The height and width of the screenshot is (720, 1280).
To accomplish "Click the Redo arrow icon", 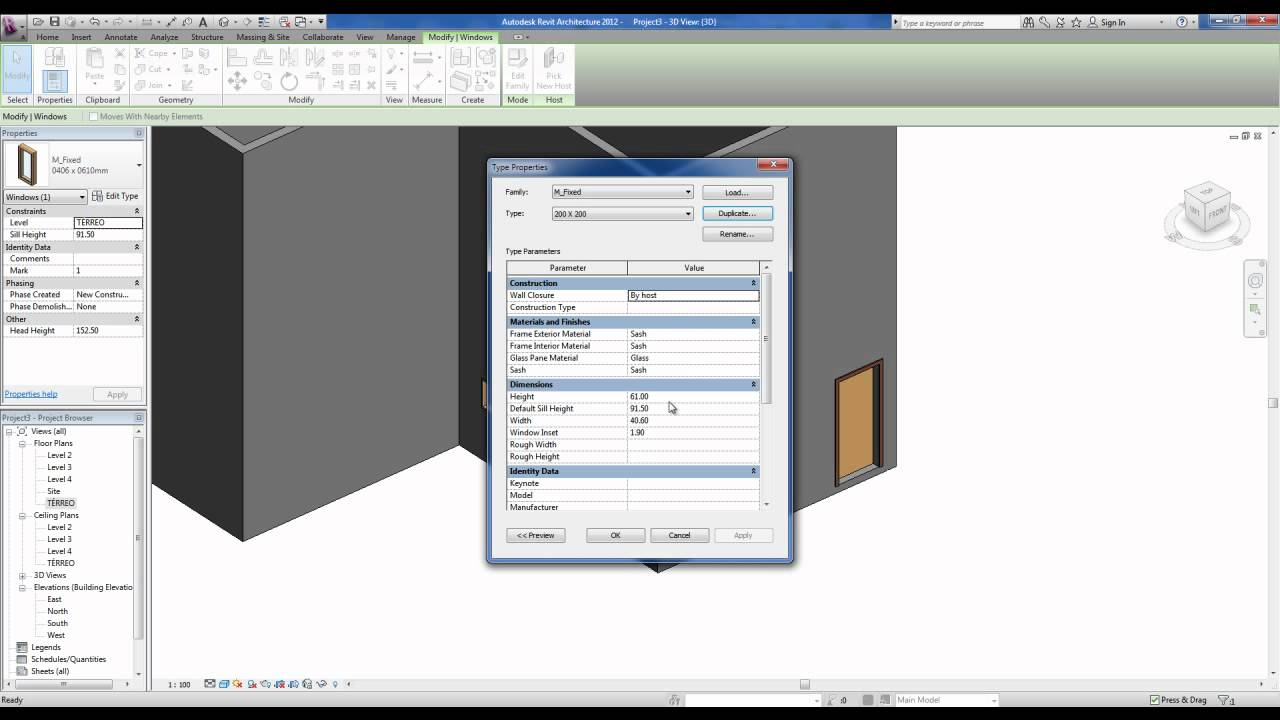I will pyautogui.click(x=120, y=21).
